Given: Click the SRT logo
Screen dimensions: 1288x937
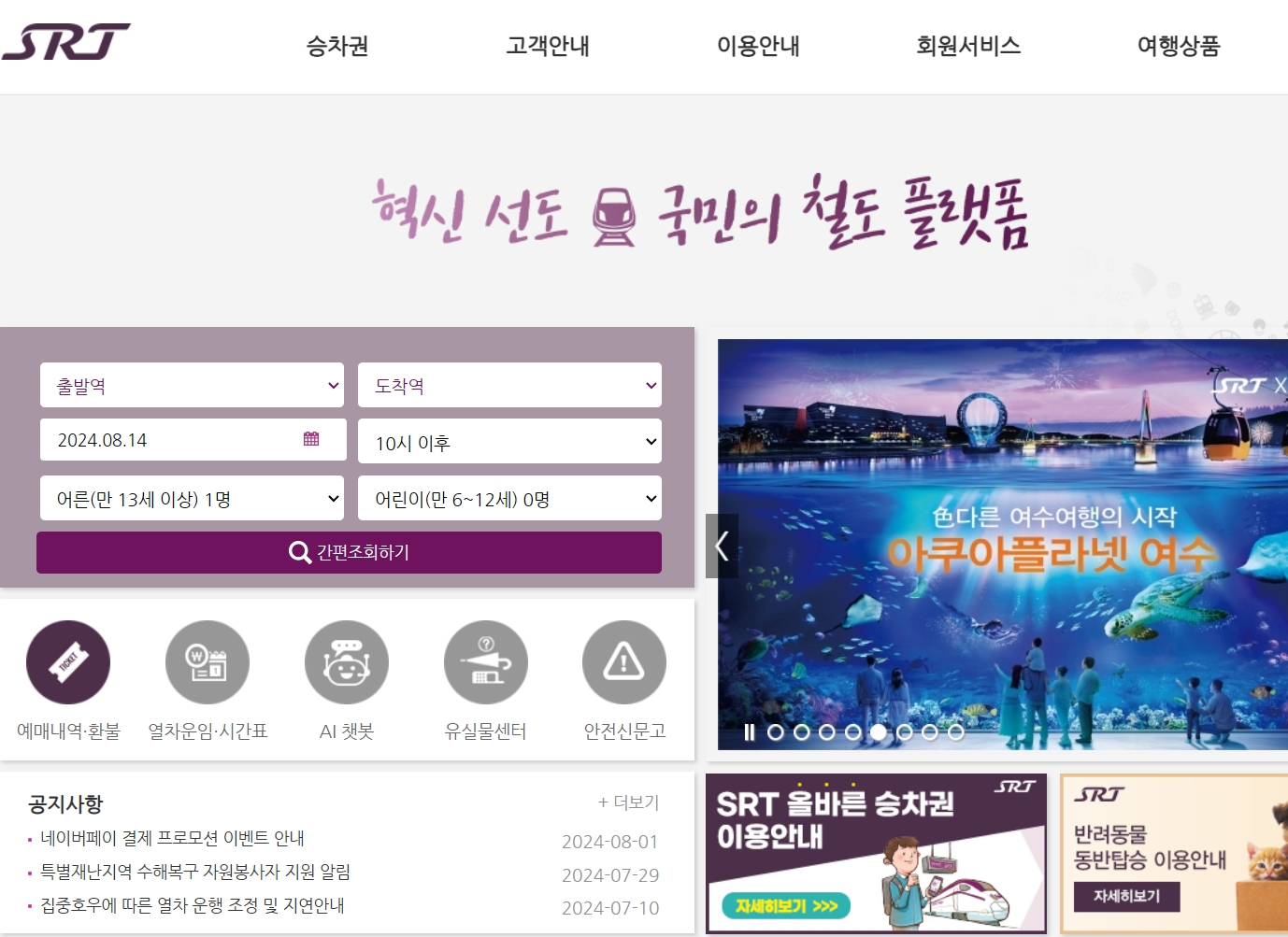Looking at the screenshot, I should coord(65,42).
